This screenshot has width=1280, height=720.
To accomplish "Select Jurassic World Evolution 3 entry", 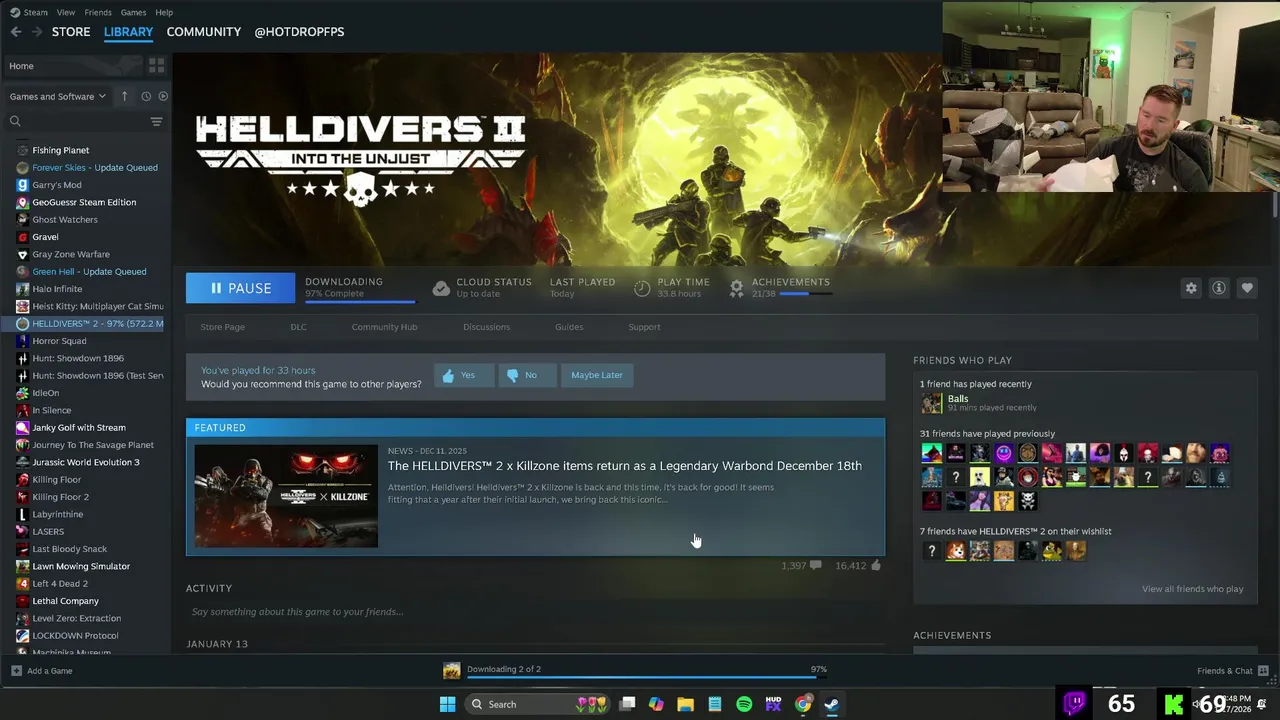I will click(x=86, y=462).
